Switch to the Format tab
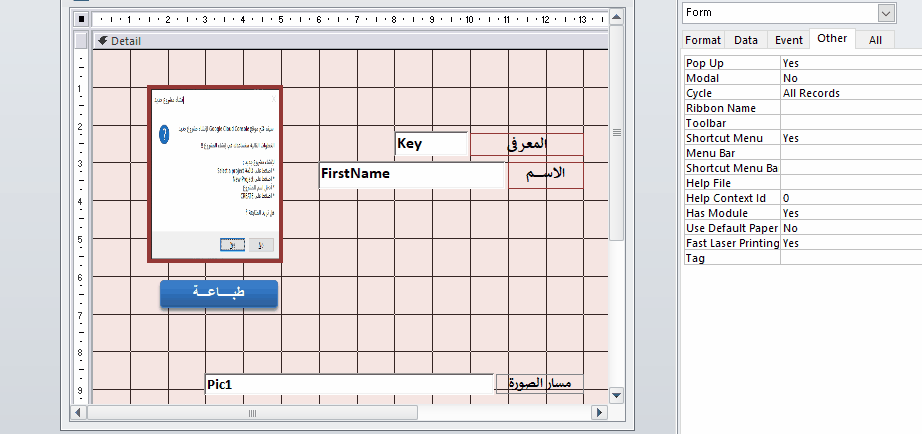This screenshot has width=922, height=434. click(x=702, y=40)
